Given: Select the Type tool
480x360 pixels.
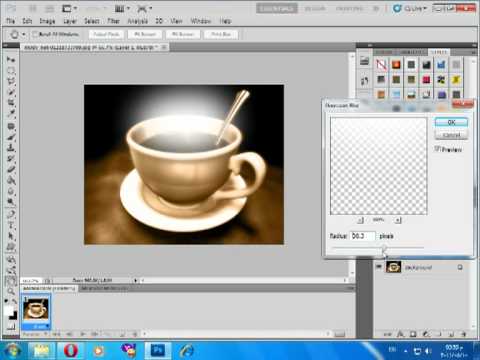Looking at the screenshot, I should [11, 224].
